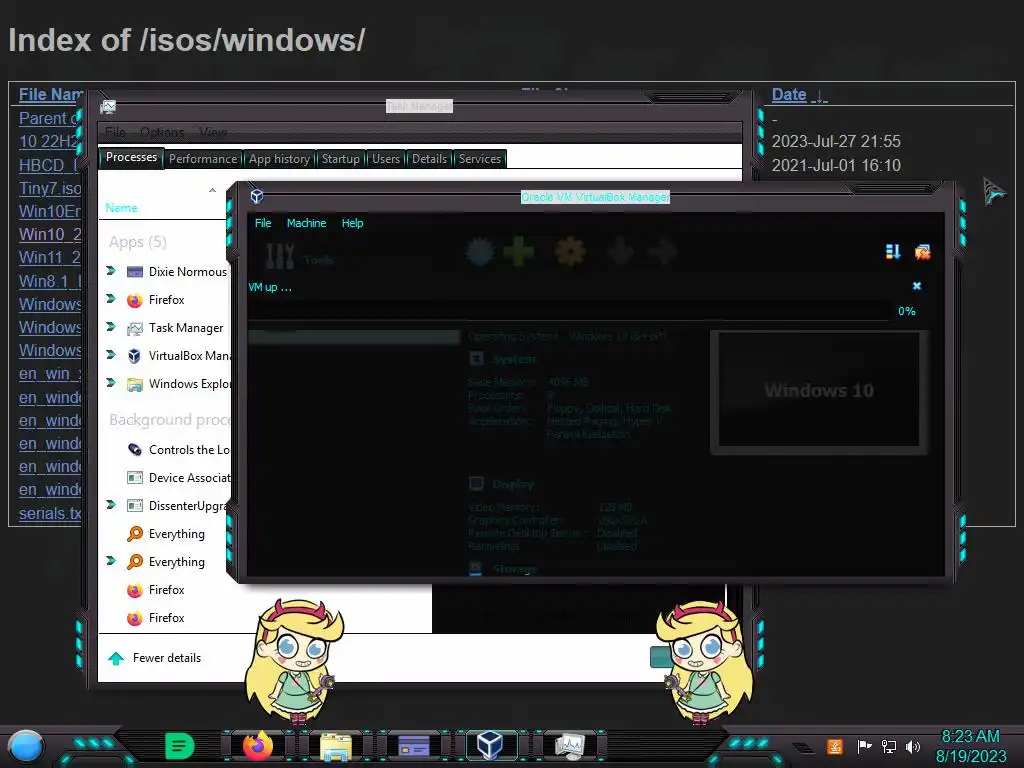The width and height of the screenshot is (1024, 768).
Task: Click the 2023-Jul-27 21:55 date entry
Action: click(x=836, y=142)
